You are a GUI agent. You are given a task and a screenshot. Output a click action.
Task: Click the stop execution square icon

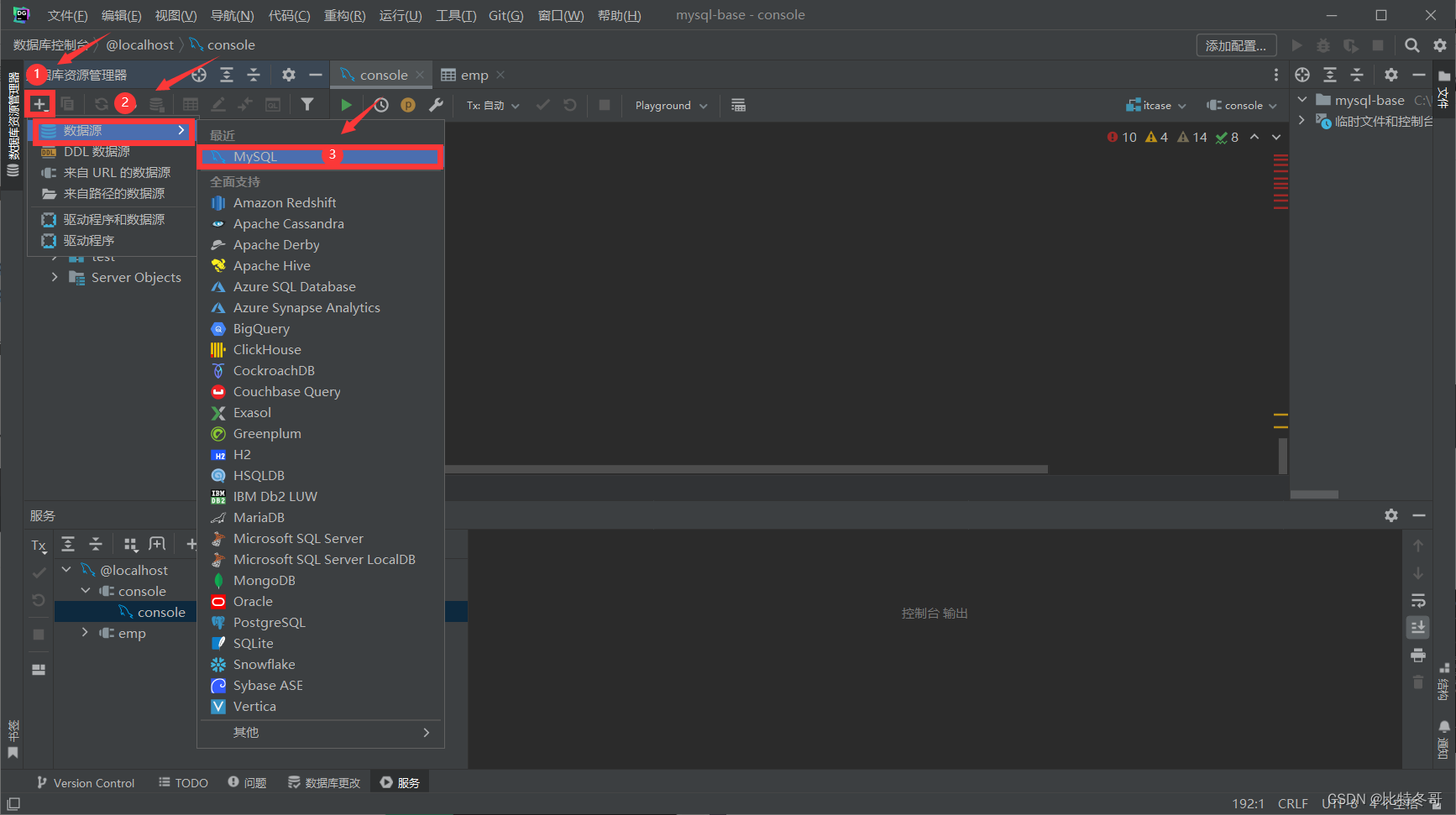tap(604, 105)
